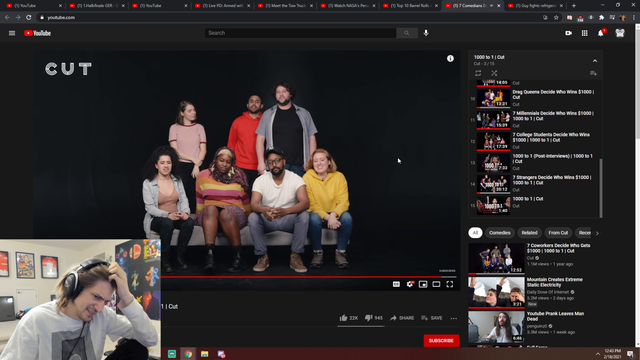
Task: Select the From Cut filter chip
Action: (558, 233)
